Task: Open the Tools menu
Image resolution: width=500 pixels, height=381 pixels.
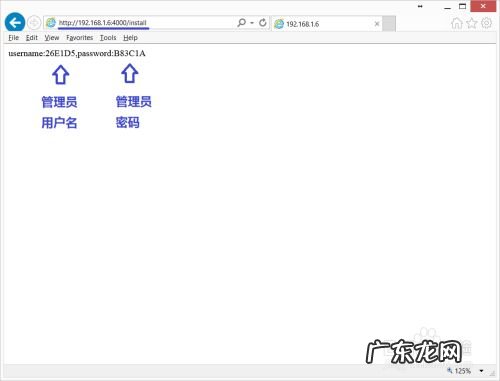Action: coord(108,38)
